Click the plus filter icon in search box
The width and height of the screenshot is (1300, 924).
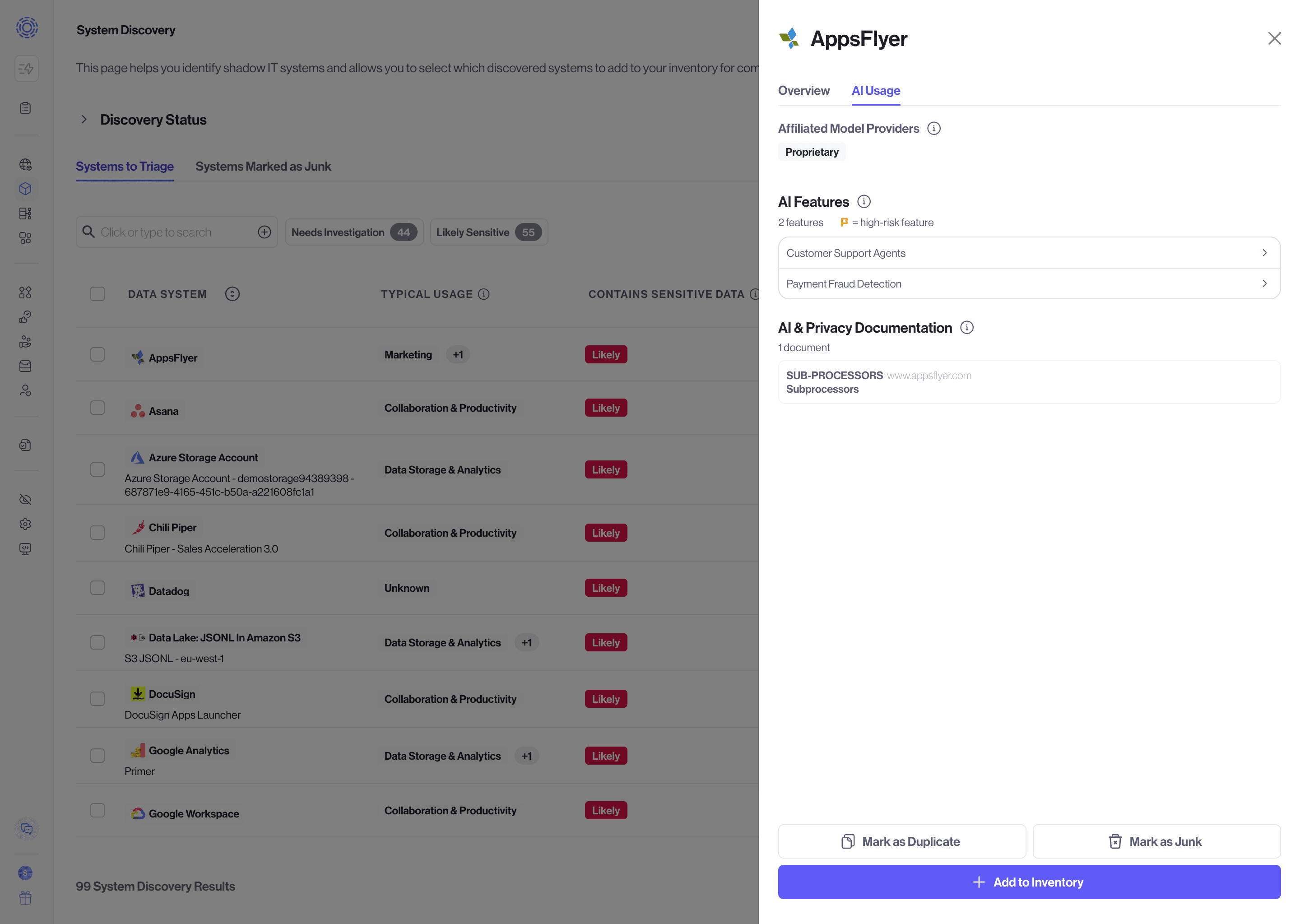pyautogui.click(x=265, y=232)
